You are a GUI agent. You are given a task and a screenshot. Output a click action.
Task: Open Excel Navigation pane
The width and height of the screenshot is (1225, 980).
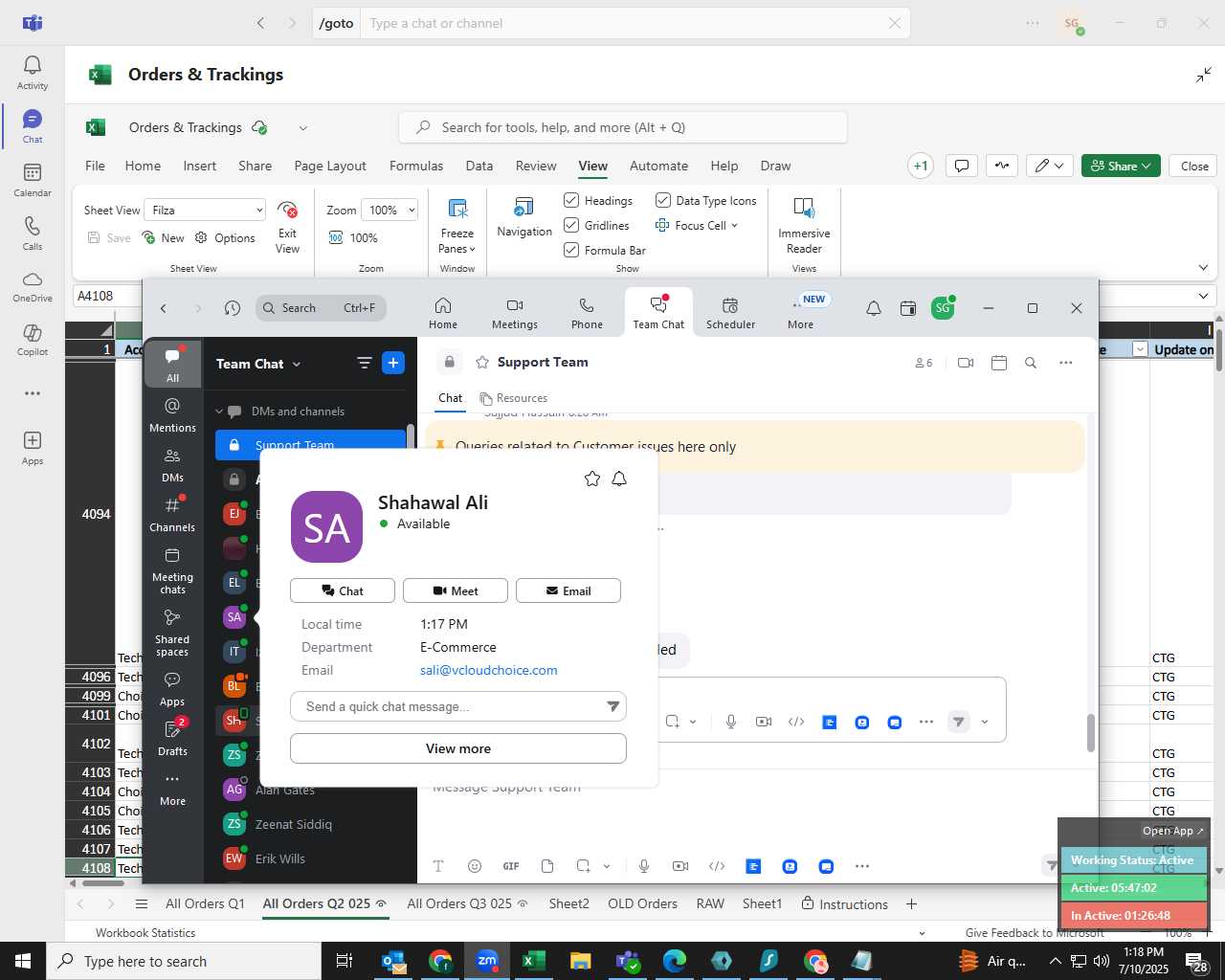[x=524, y=217]
